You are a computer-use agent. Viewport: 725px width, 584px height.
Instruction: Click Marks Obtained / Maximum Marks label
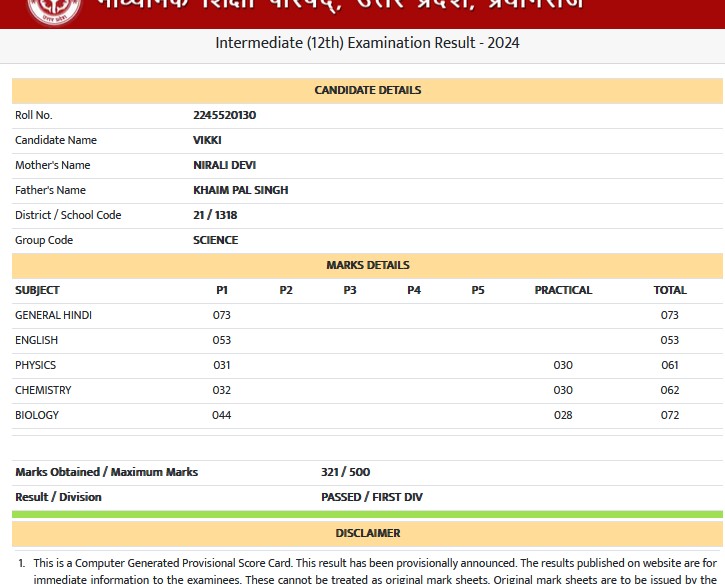click(107, 472)
